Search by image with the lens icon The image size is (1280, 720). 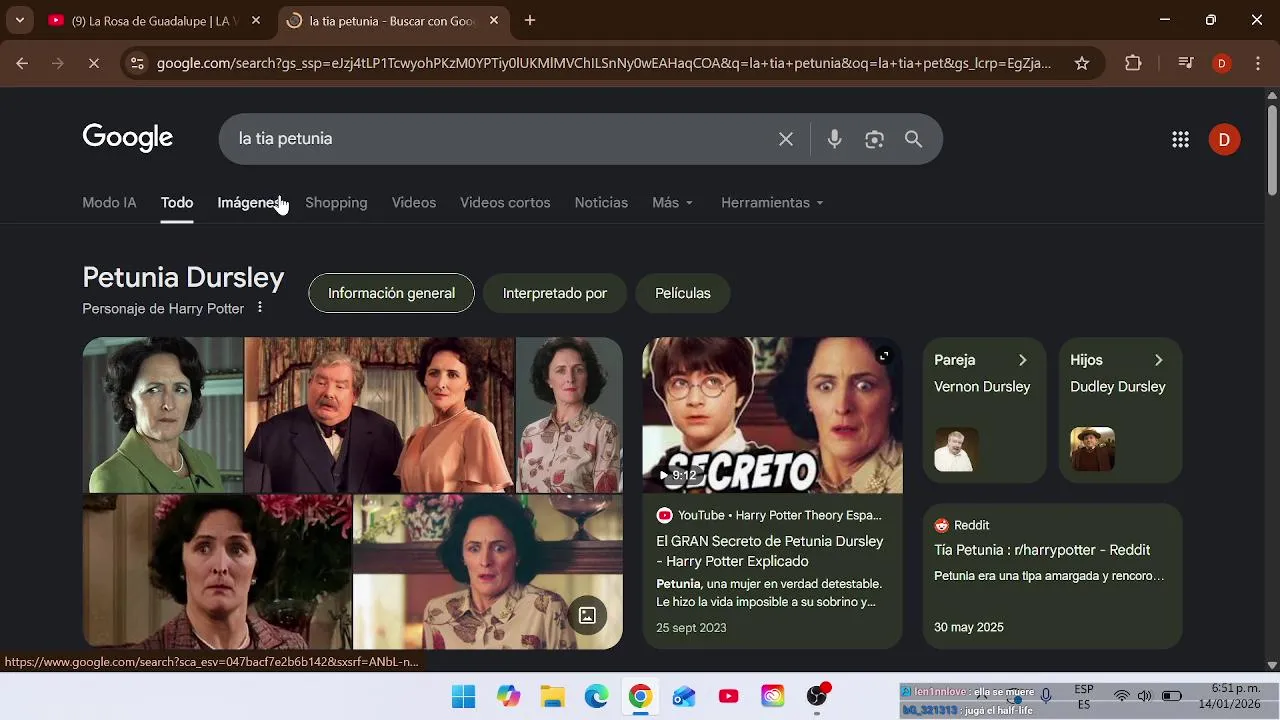pyautogui.click(x=874, y=139)
